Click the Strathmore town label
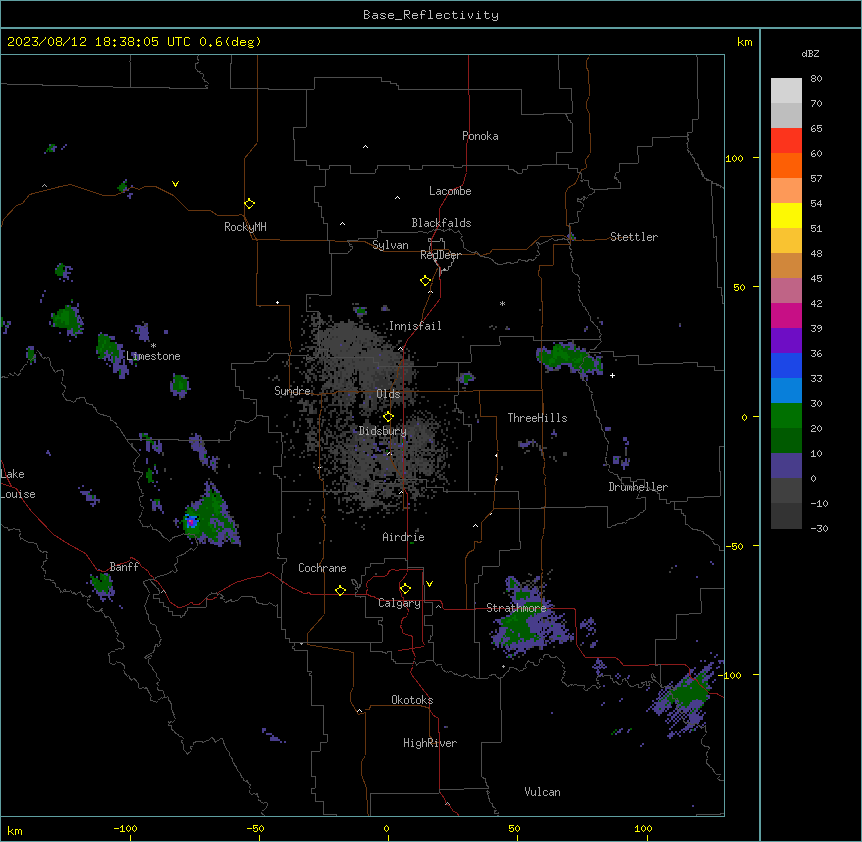The height and width of the screenshot is (842, 862). 516,608
